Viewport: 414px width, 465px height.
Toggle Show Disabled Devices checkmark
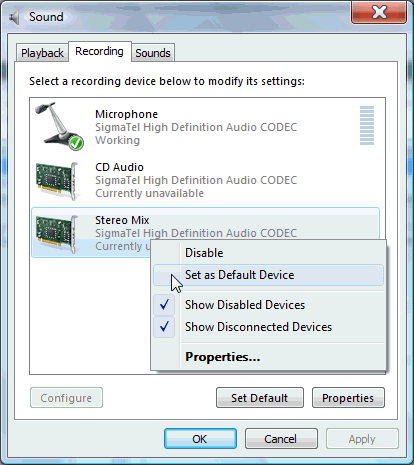pyautogui.click(x=164, y=305)
